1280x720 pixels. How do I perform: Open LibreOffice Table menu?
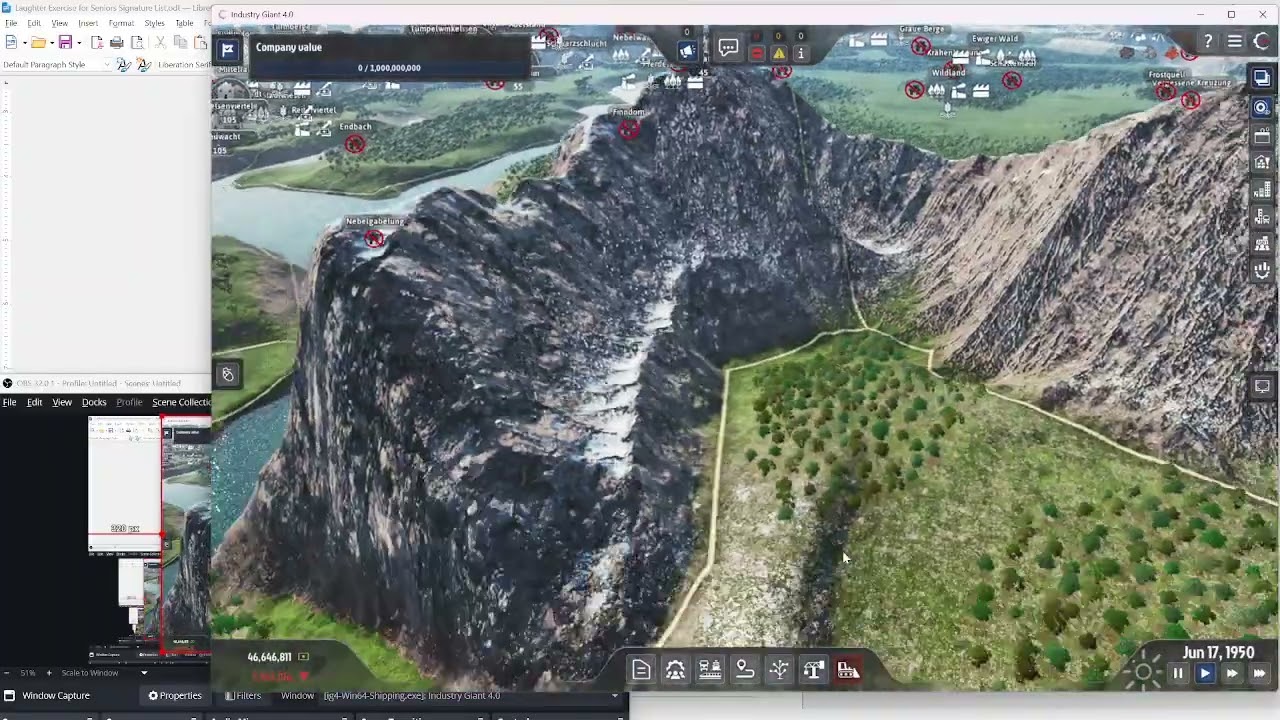(184, 23)
